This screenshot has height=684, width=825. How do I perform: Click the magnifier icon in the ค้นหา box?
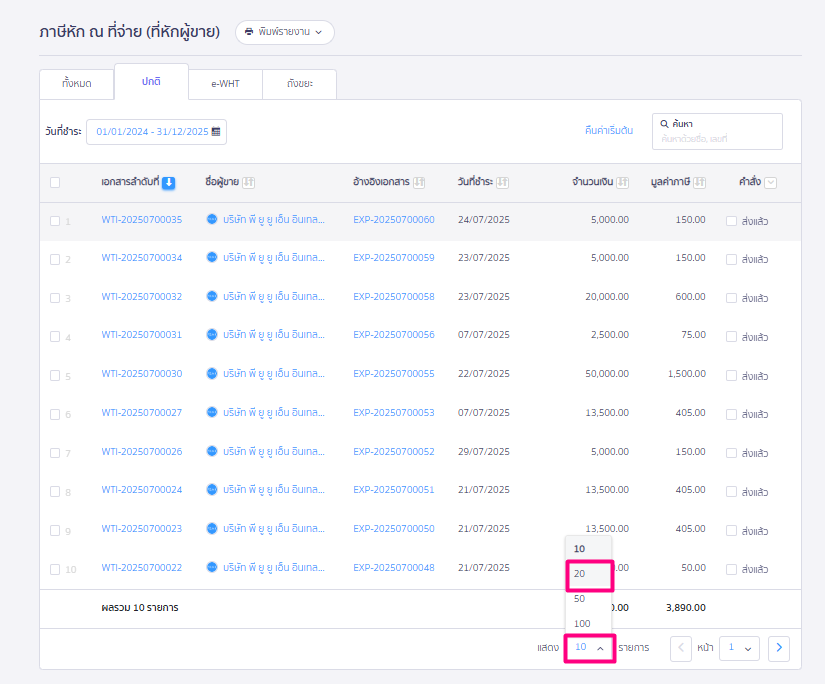(665, 124)
